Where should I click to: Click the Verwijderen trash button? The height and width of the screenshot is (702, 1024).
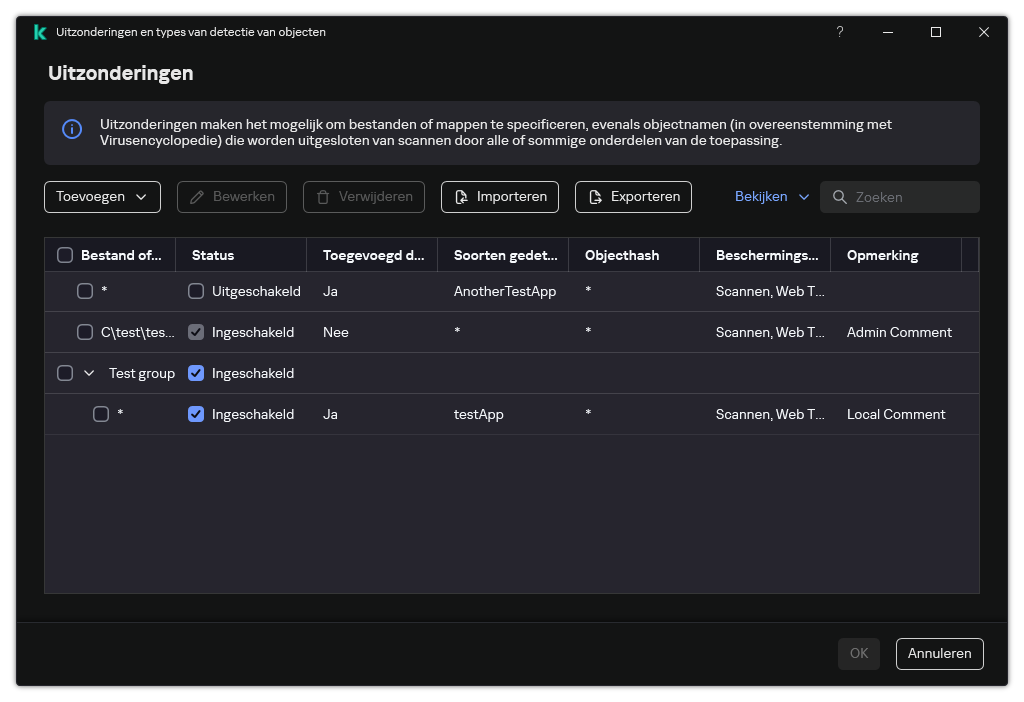pyautogui.click(x=364, y=197)
